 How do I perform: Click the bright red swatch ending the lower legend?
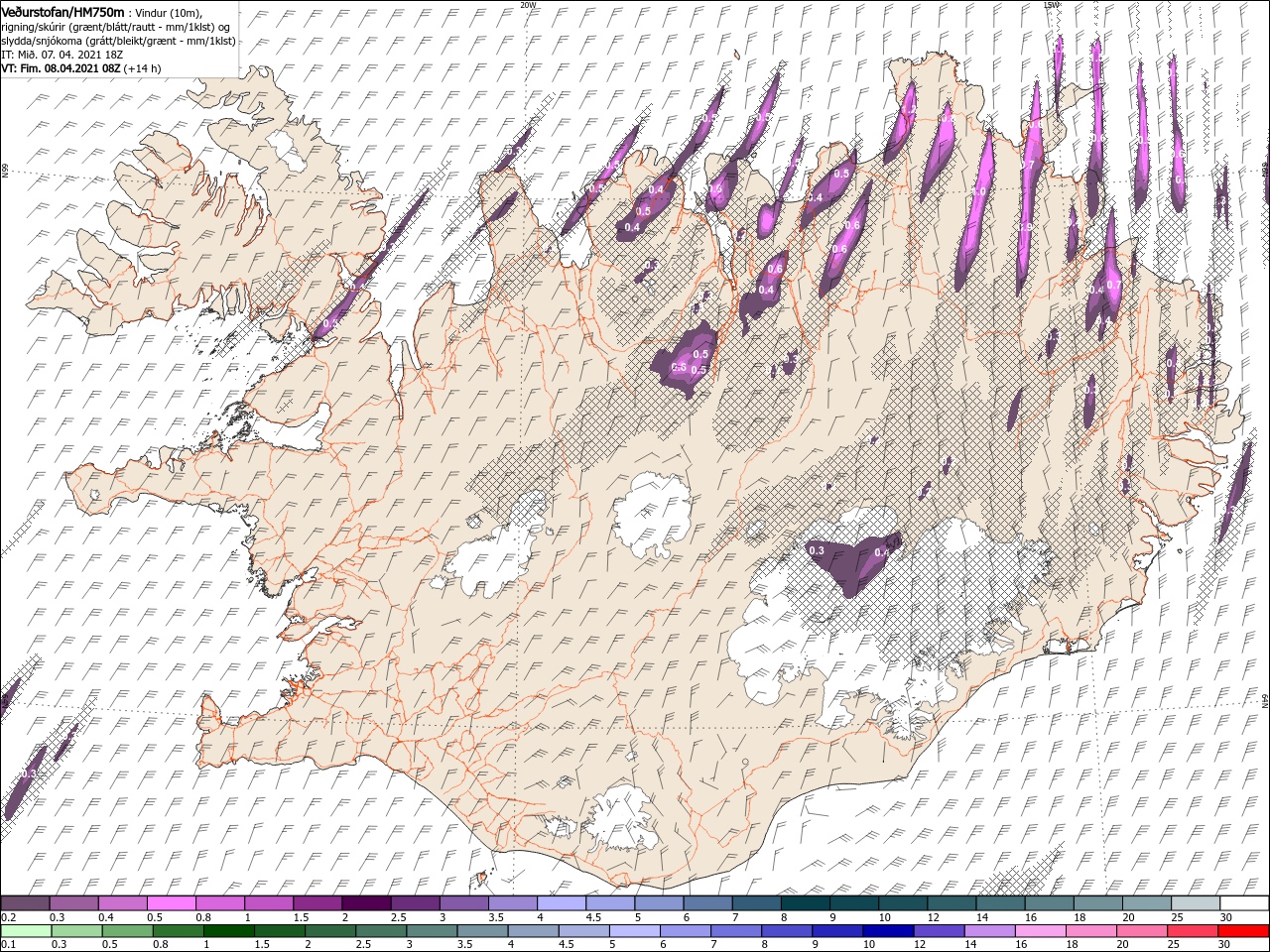(x=1244, y=931)
